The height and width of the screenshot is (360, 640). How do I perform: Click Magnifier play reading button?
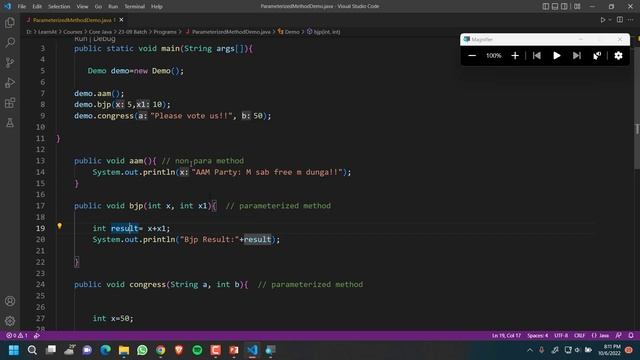pos(557,56)
